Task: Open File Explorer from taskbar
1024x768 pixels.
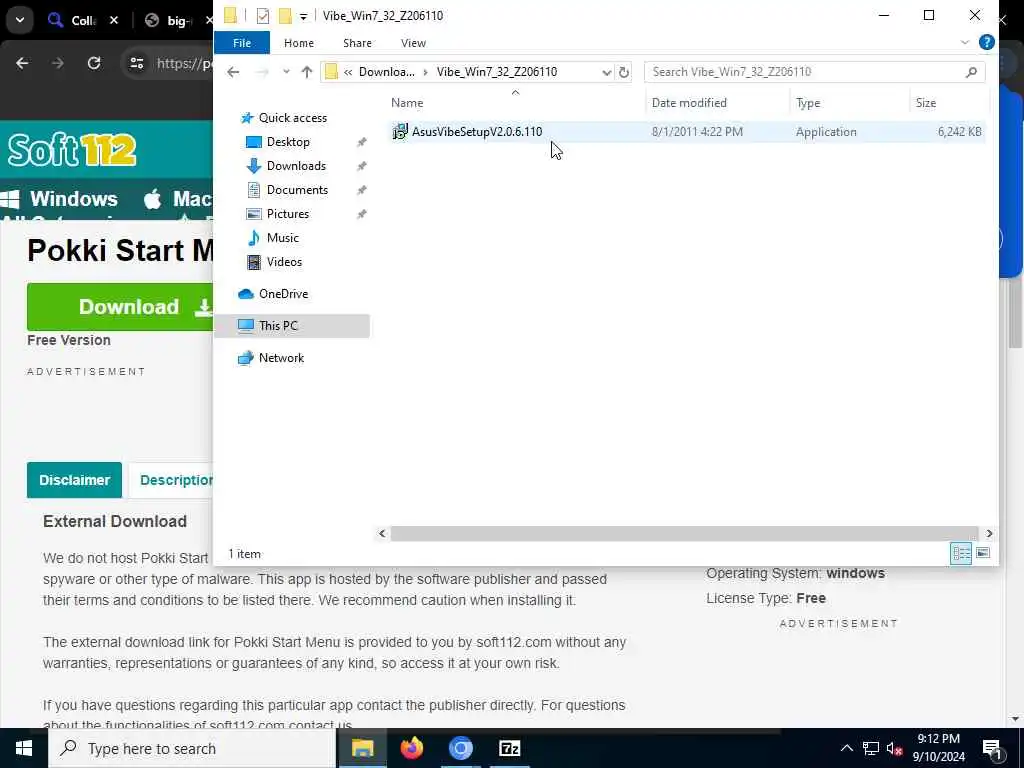Action: [x=362, y=748]
